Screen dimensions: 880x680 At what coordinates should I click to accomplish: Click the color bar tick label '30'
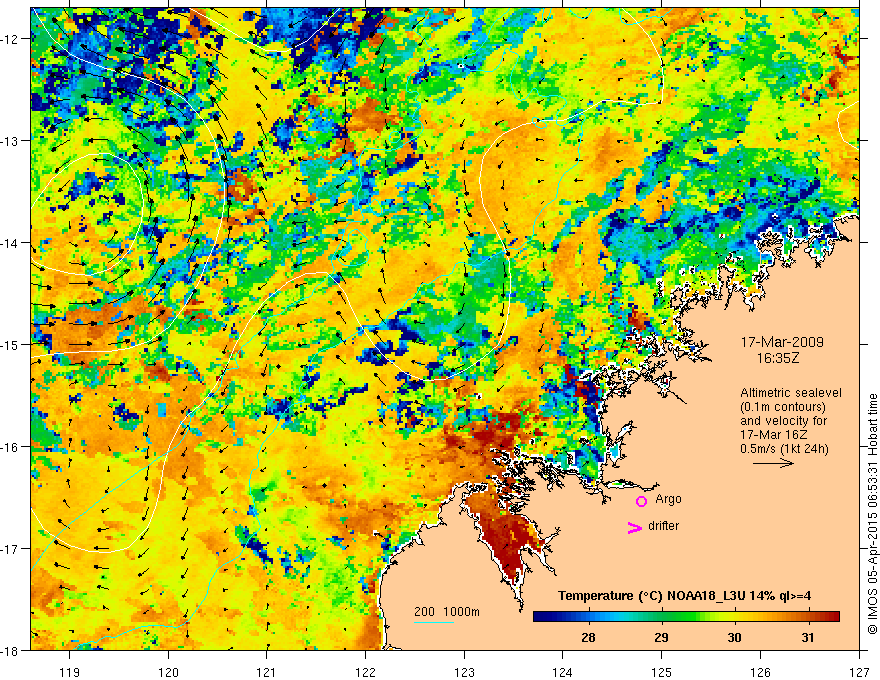[734, 638]
